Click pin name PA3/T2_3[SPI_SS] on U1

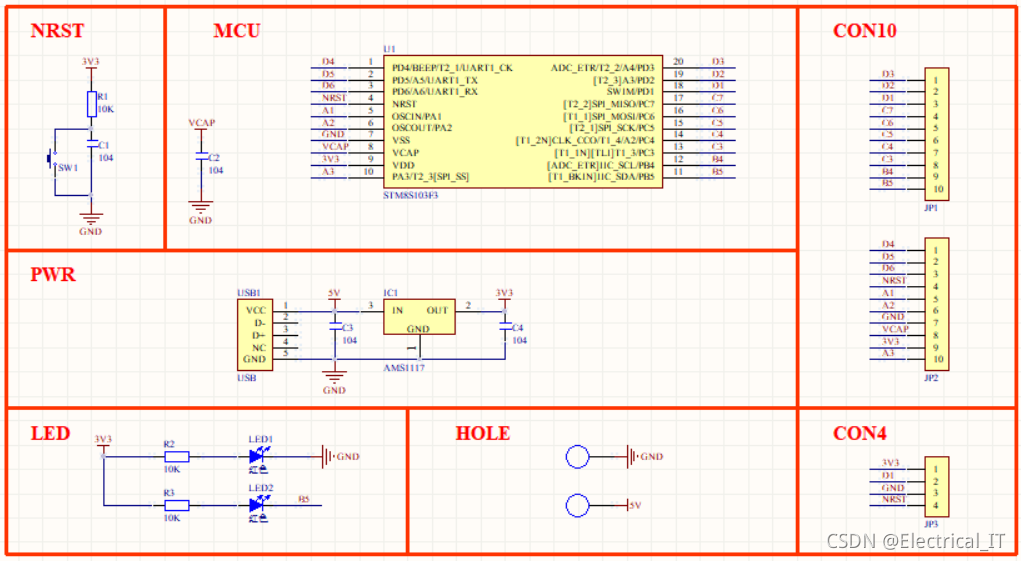430,177
